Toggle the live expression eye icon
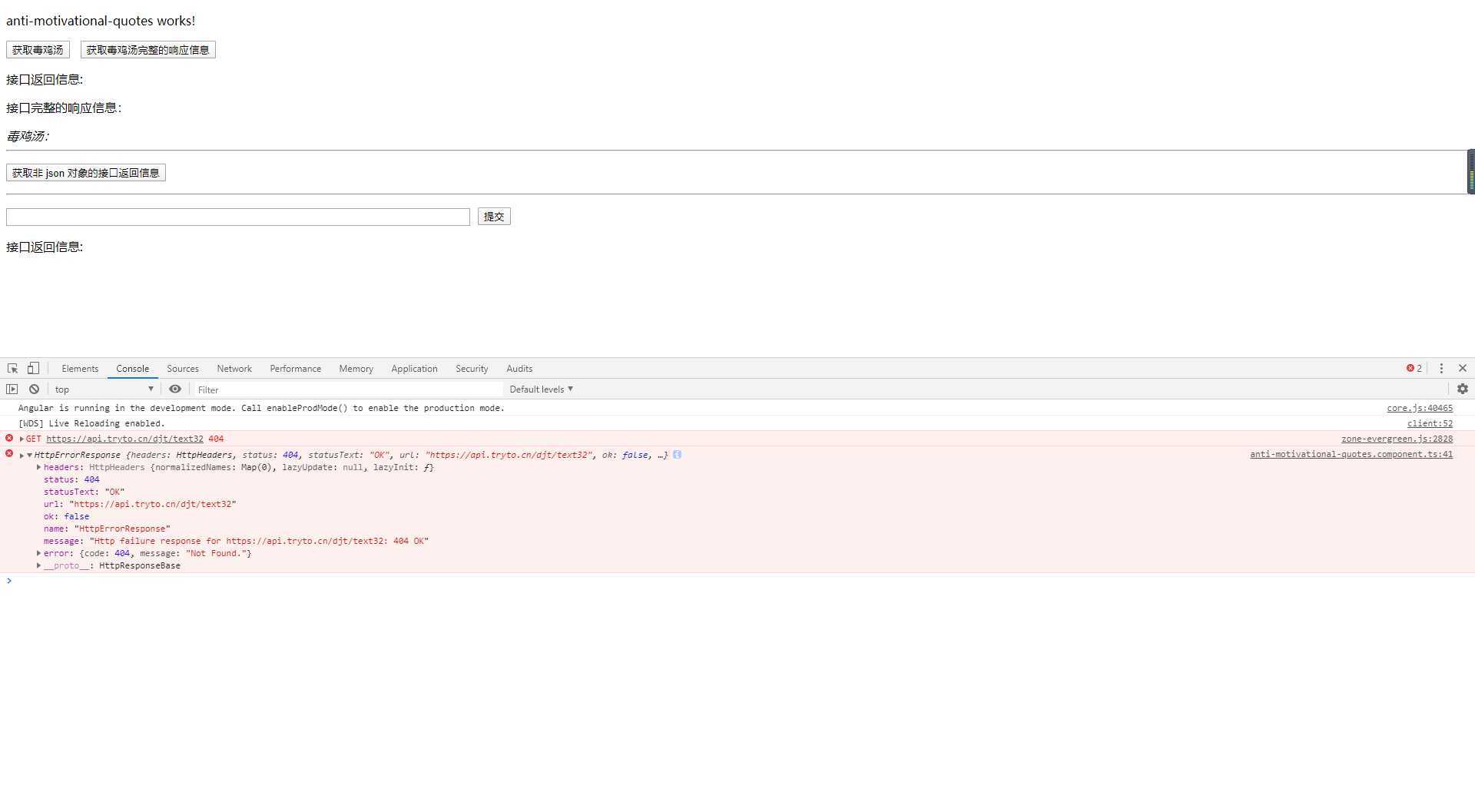The height and width of the screenshot is (812, 1475). pyautogui.click(x=175, y=389)
